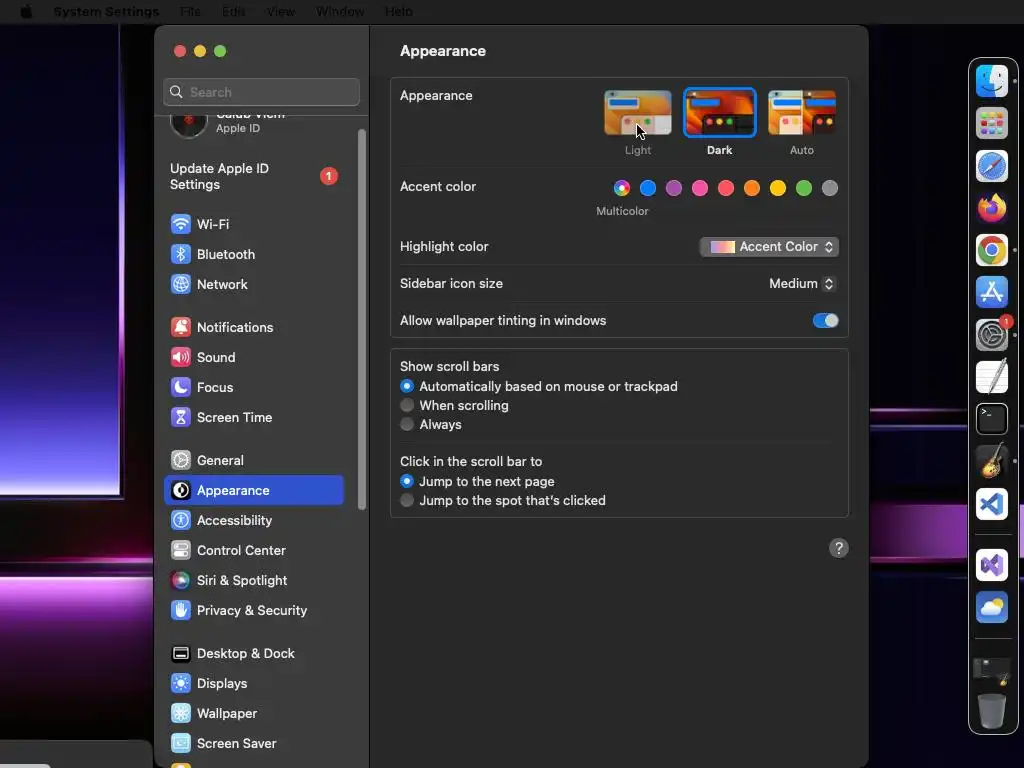Select purple accent color

pyautogui.click(x=674, y=188)
